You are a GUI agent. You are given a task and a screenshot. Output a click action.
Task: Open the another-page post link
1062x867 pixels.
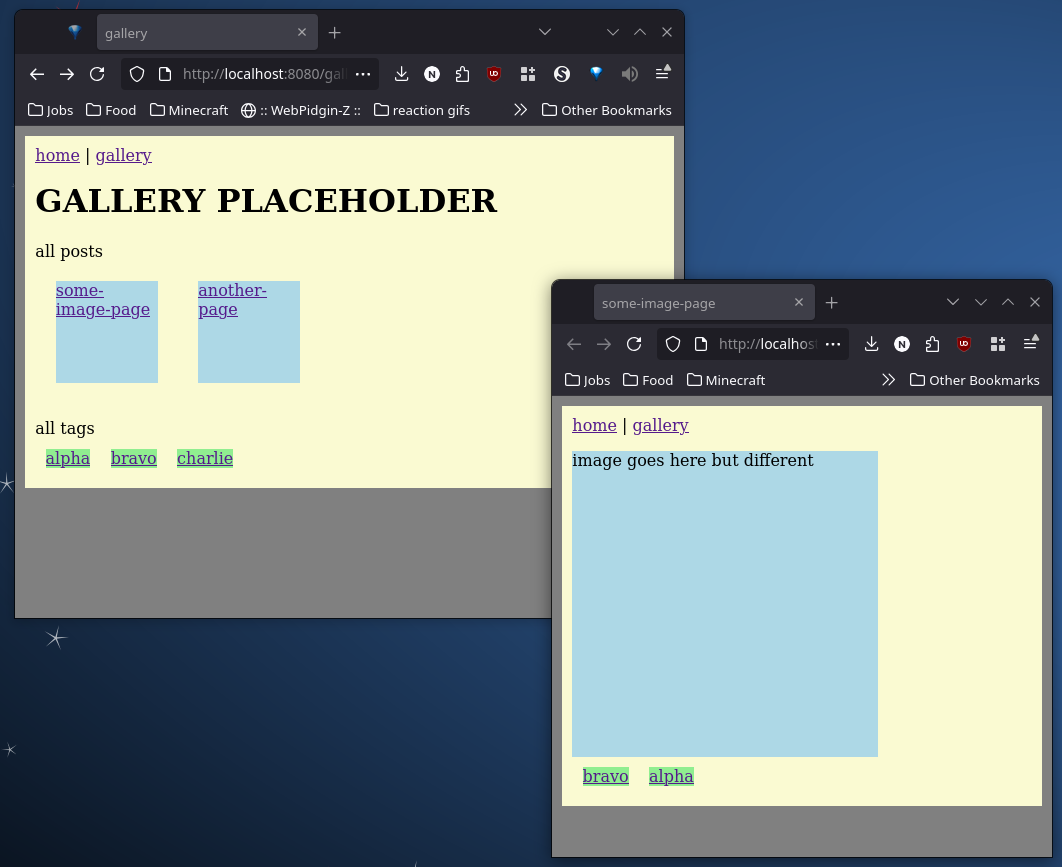point(232,300)
